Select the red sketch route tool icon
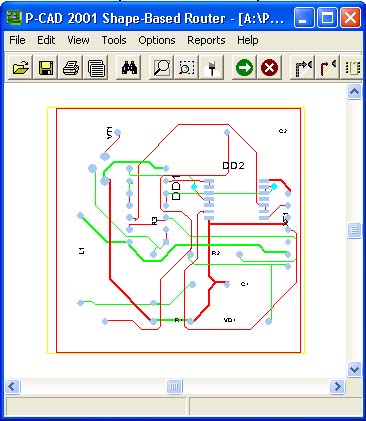The width and height of the screenshot is (366, 421). pos(328,68)
